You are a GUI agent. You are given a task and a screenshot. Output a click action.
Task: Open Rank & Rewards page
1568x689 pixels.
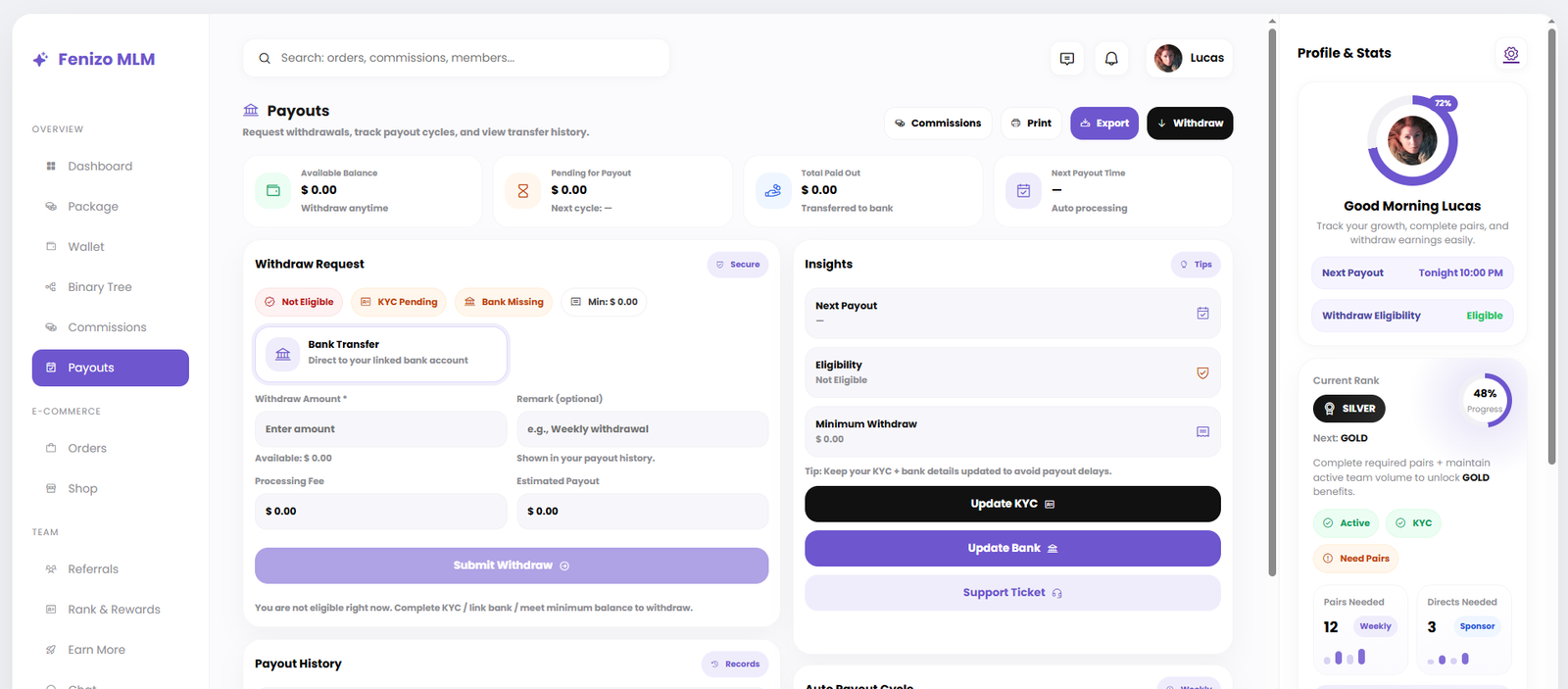click(111, 610)
